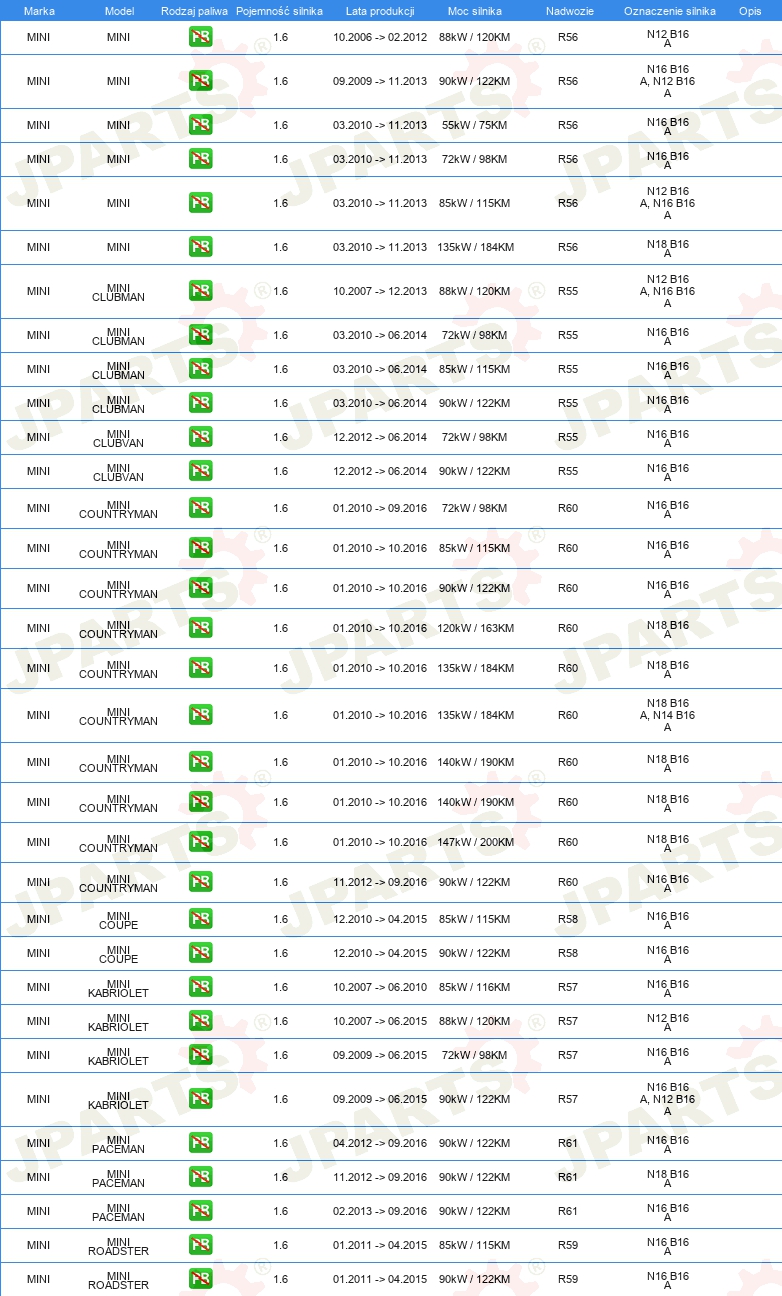Click the fuel icon for Countryman 120kW / 163KM
The image size is (782, 1296).
(x=200, y=628)
